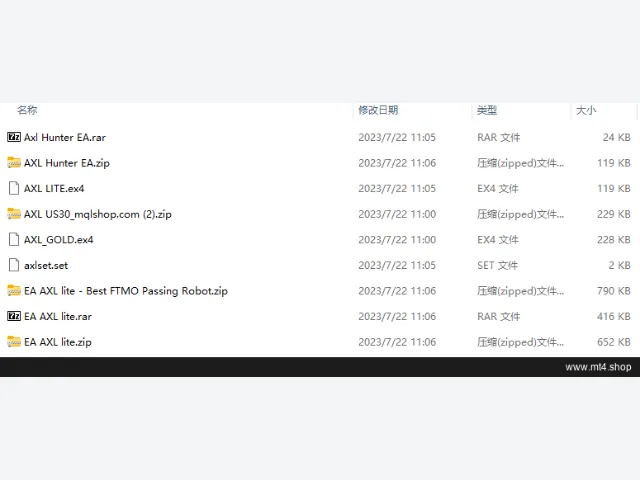Sort files by the 名称 column header

pyautogui.click(x=27, y=110)
